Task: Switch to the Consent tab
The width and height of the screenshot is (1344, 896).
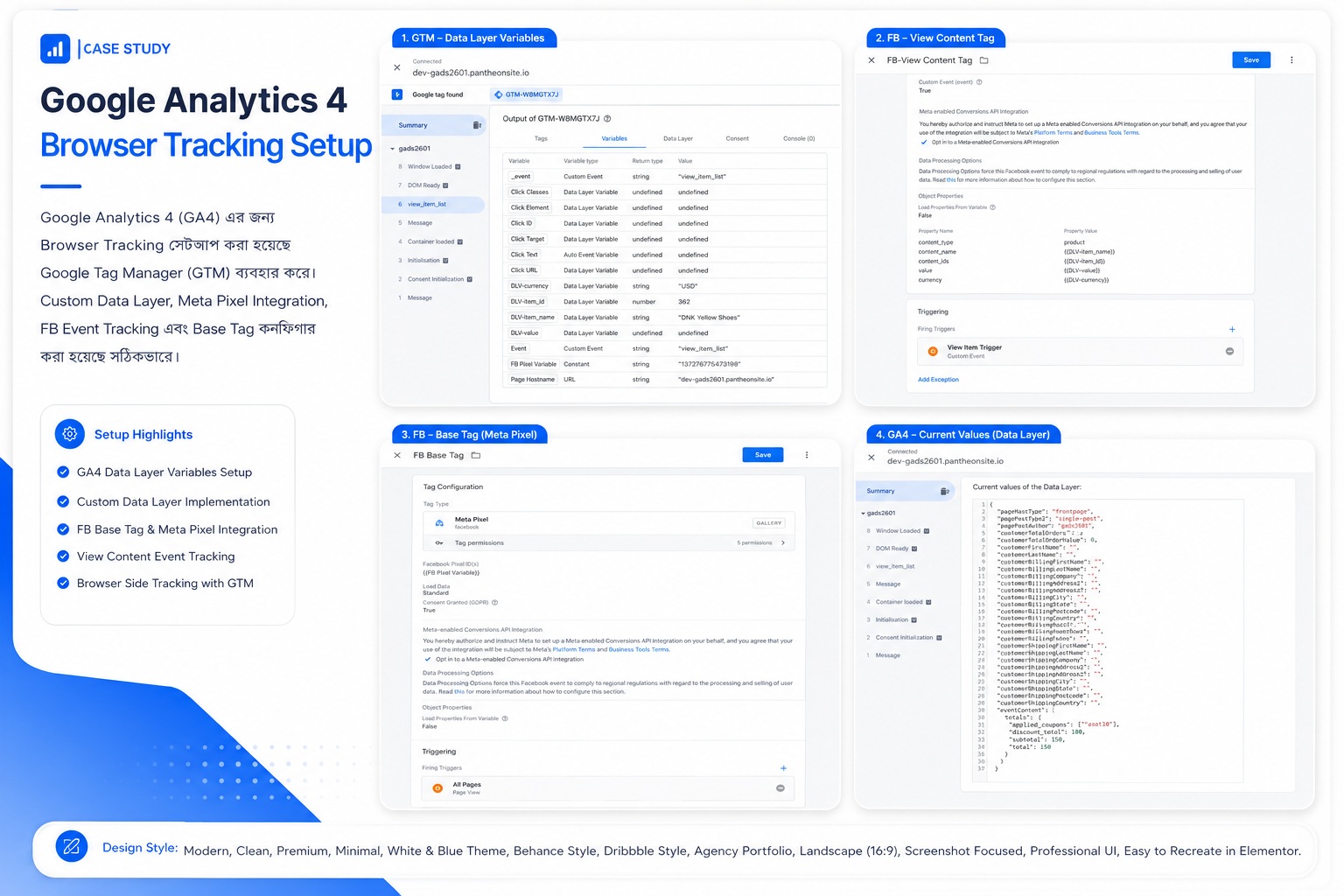Action: (x=737, y=138)
